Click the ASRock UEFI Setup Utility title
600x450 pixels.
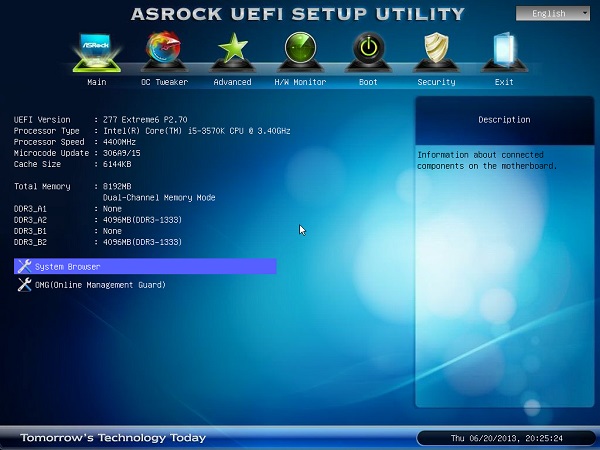298,14
